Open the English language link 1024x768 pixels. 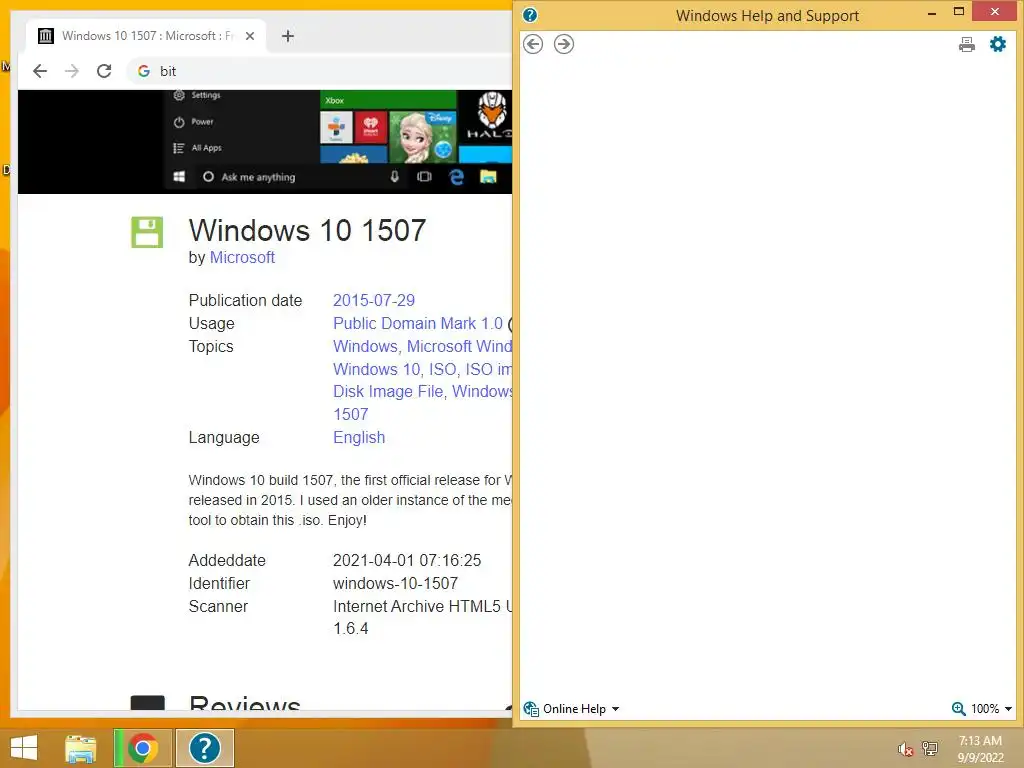(359, 438)
